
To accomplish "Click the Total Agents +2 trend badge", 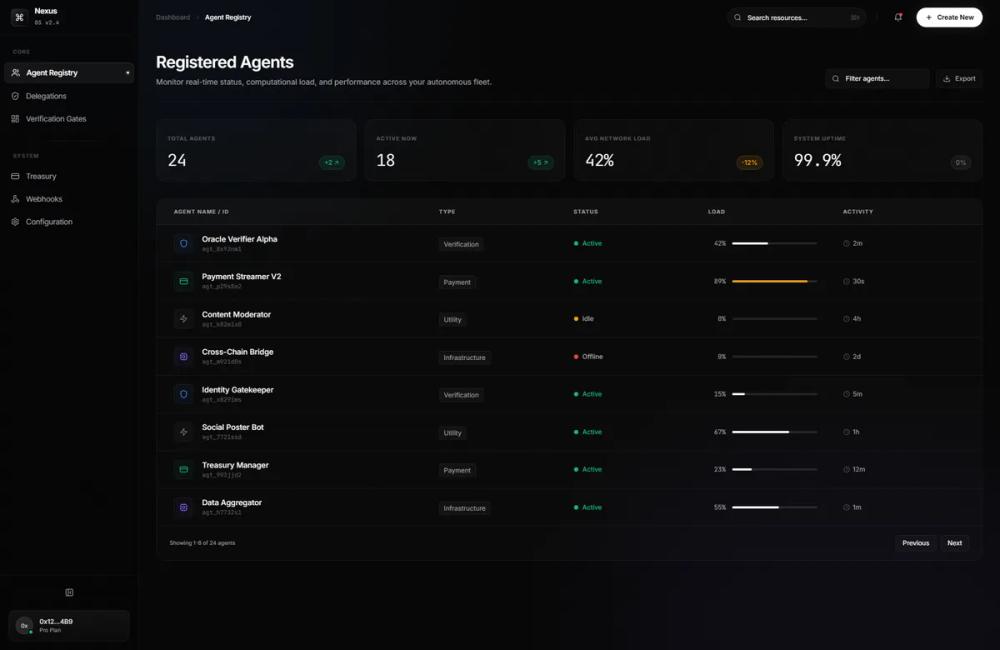I will click(332, 163).
